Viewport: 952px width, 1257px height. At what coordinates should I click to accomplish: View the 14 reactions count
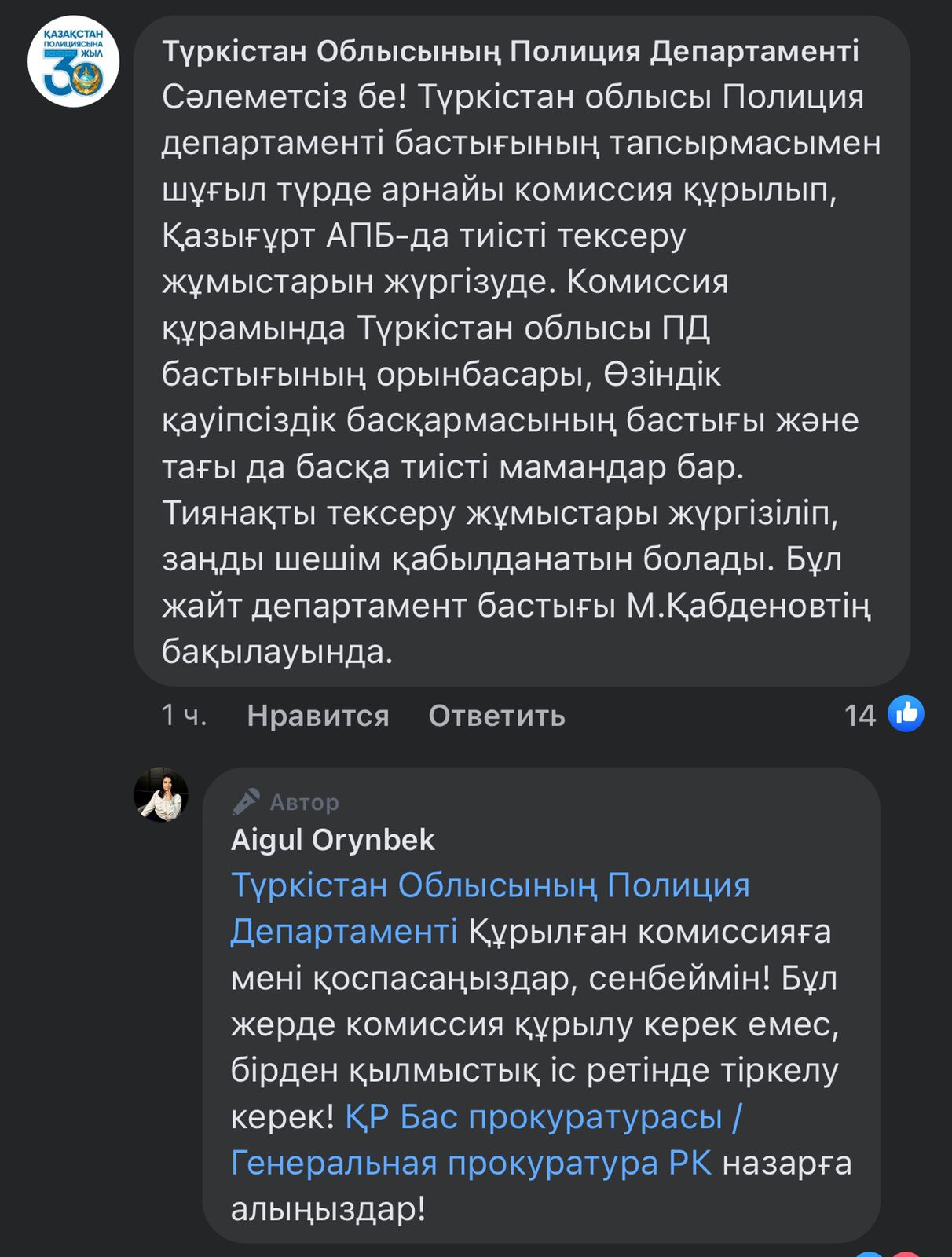[859, 716]
